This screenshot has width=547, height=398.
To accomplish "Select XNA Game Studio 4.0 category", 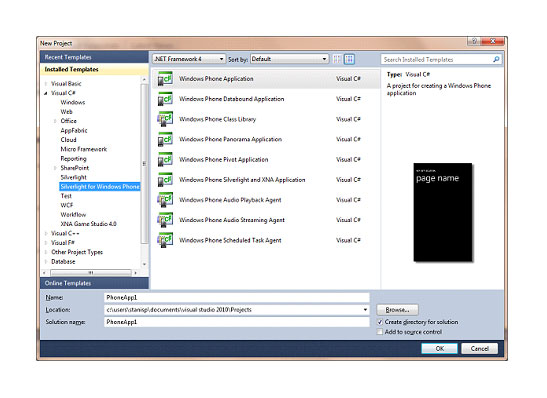I will (x=88, y=224).
